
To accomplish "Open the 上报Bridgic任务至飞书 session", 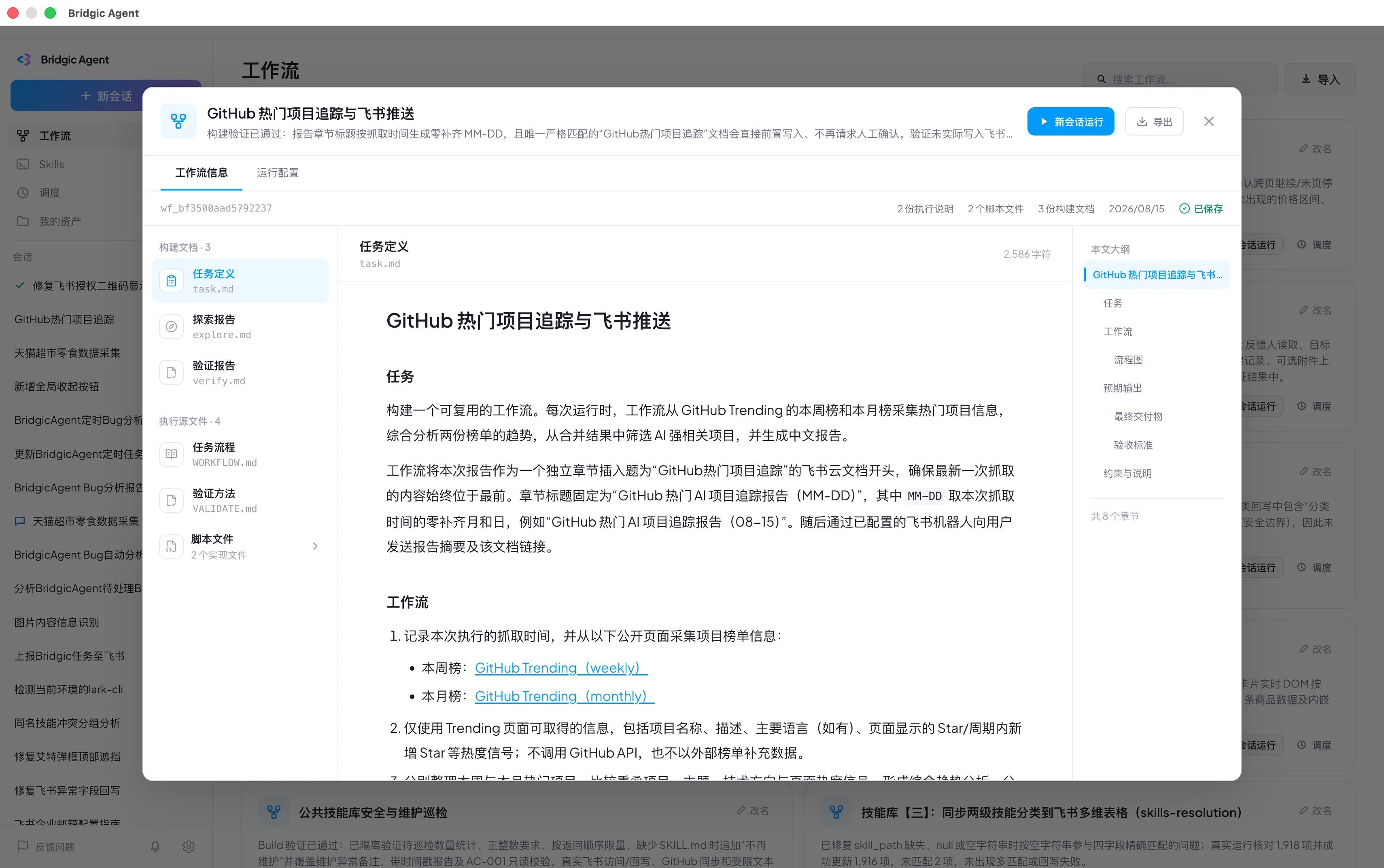I will (69, 656).
